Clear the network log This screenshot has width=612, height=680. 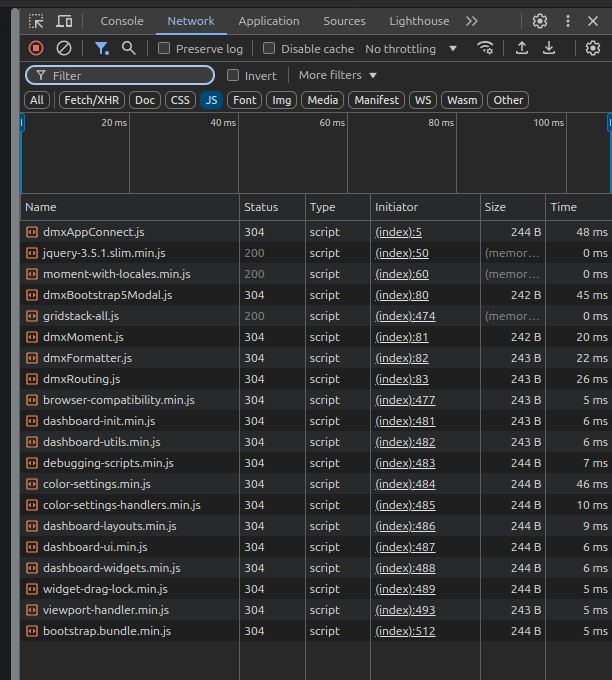pos(64,48)
